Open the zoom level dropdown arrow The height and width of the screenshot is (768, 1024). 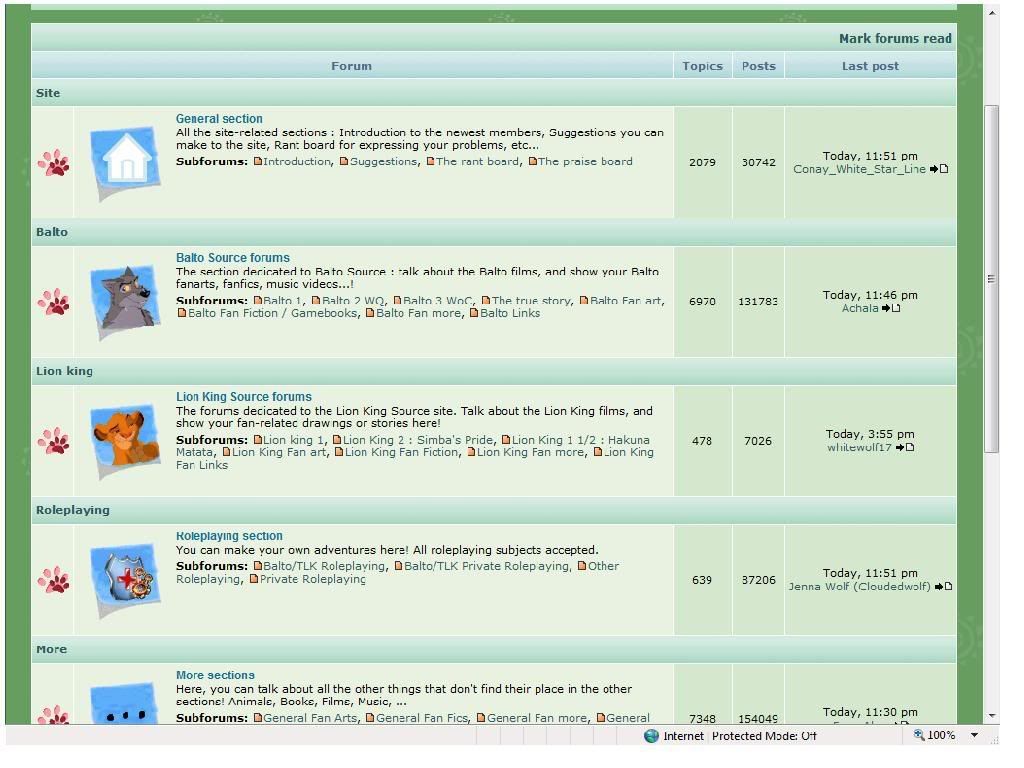pos(974,735)
